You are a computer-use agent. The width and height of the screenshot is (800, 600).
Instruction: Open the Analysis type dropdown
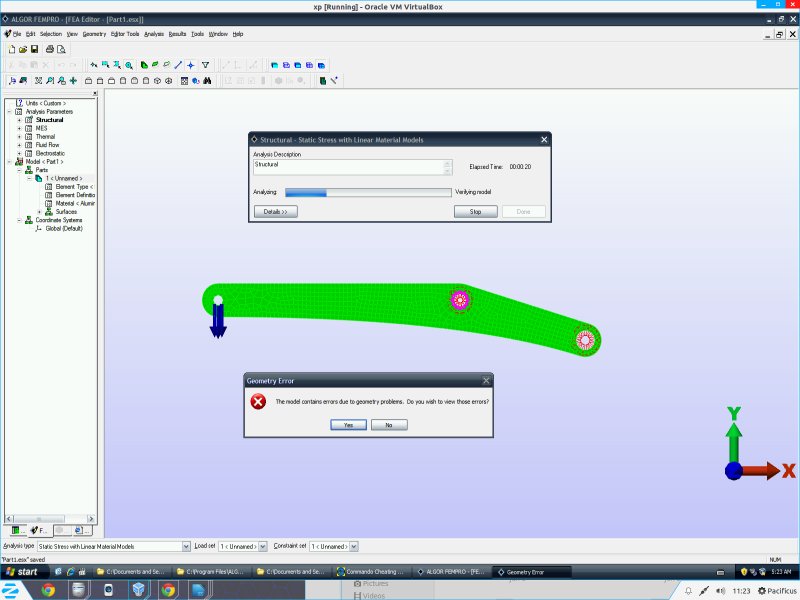[186, 546]
